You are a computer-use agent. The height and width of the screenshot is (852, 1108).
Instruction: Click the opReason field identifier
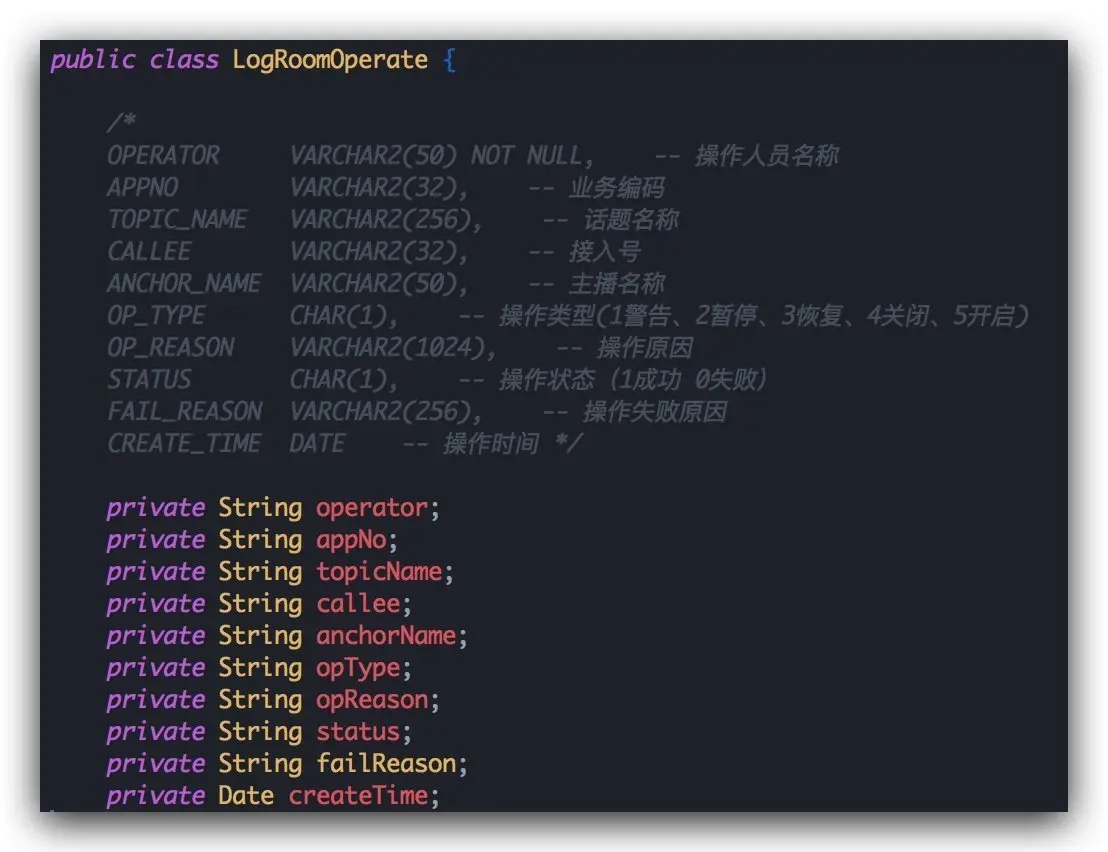(371, 700)
